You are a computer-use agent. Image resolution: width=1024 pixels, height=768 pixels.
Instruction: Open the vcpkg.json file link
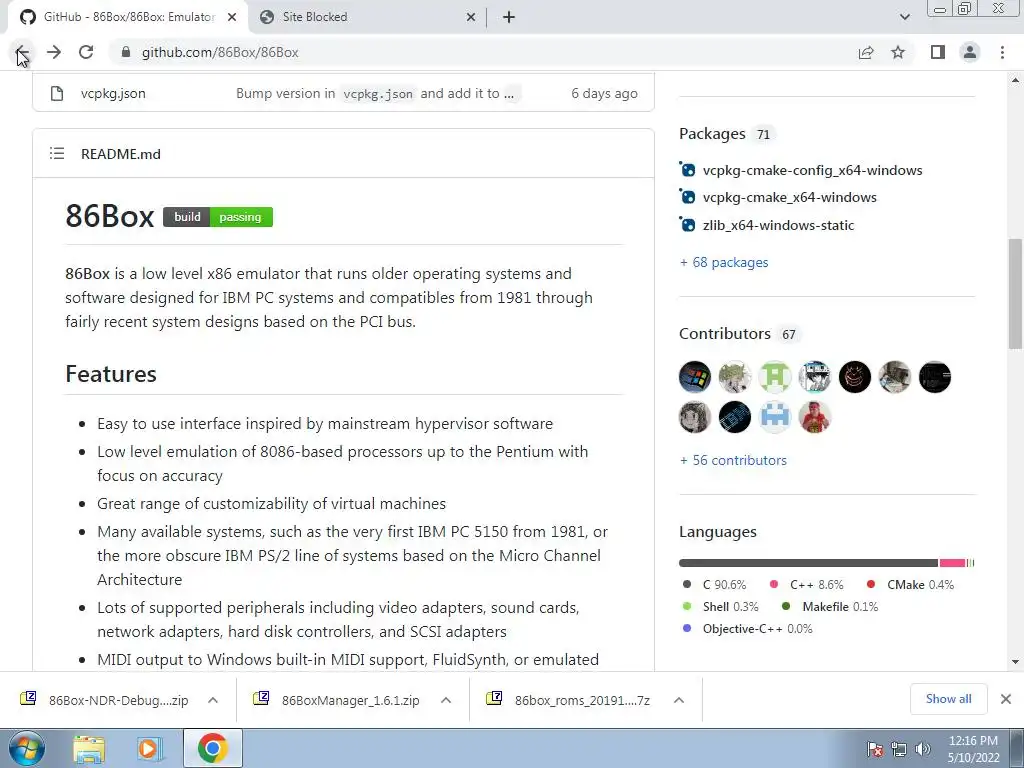(113, 93)
